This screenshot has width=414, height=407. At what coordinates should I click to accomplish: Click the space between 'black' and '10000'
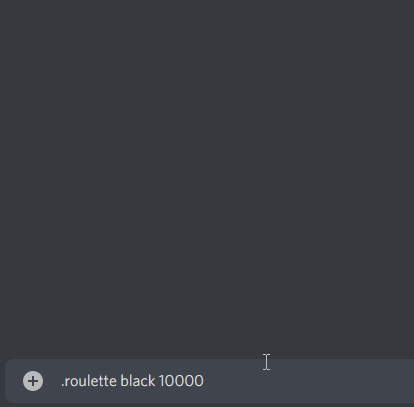point(157,381)
